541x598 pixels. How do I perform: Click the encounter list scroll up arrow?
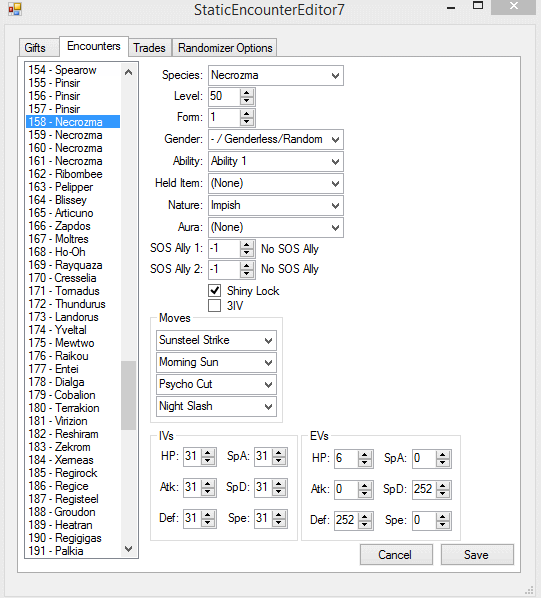(x=128, y=72)
